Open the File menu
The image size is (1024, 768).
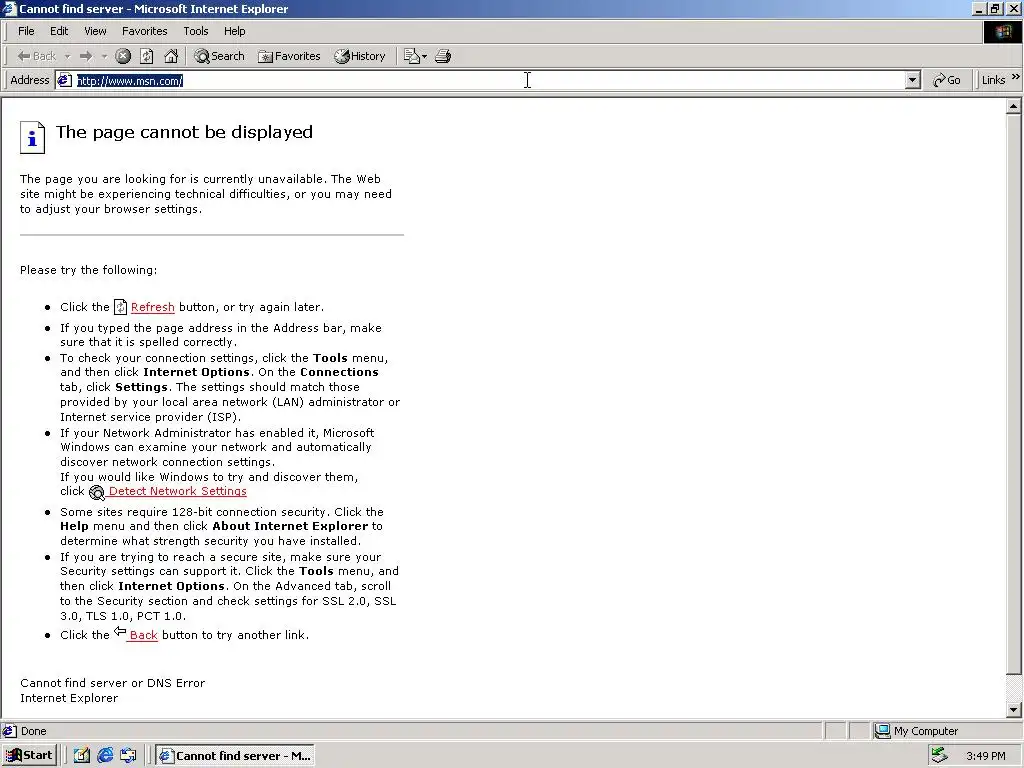tap(26, 31)
